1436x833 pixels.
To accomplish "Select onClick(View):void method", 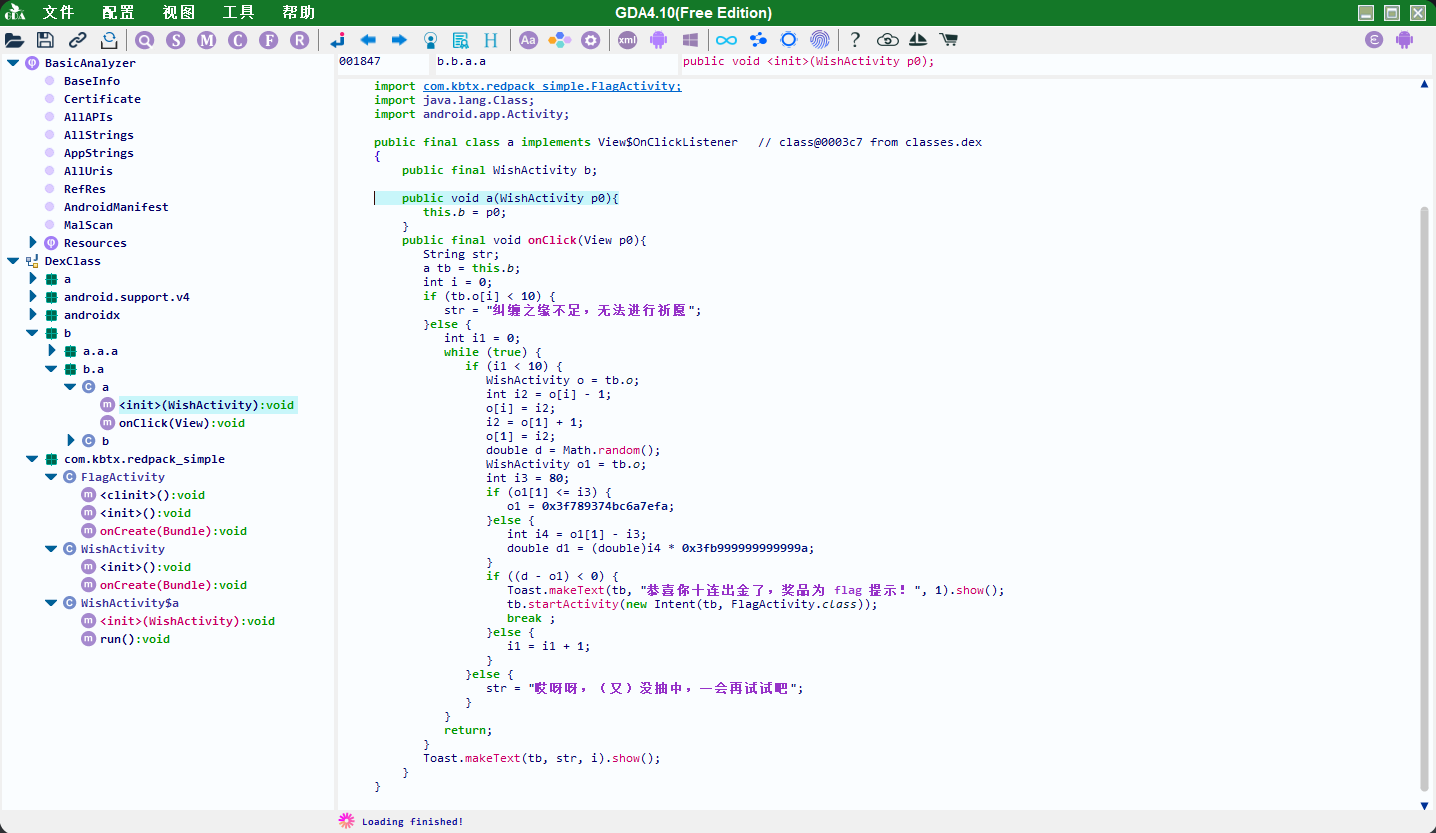I will tap(182, 423).
